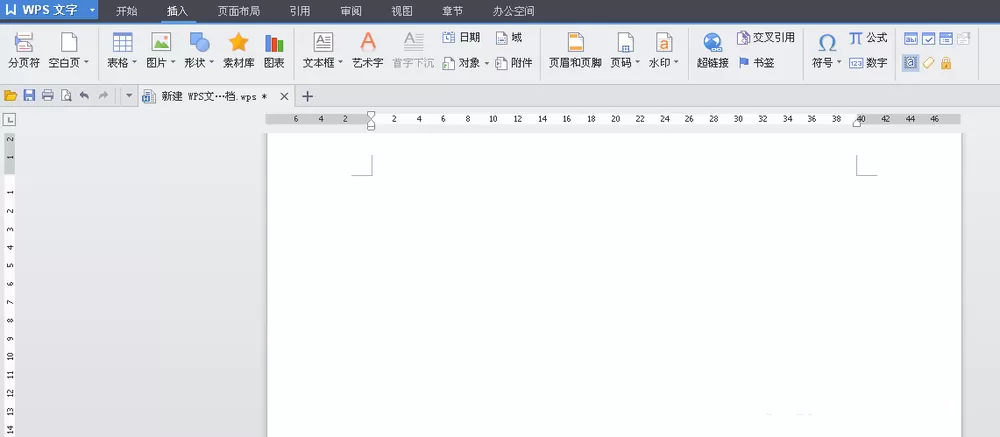Click the 艺术字 word art icon

pyautogui.click(x=368, y=42)
